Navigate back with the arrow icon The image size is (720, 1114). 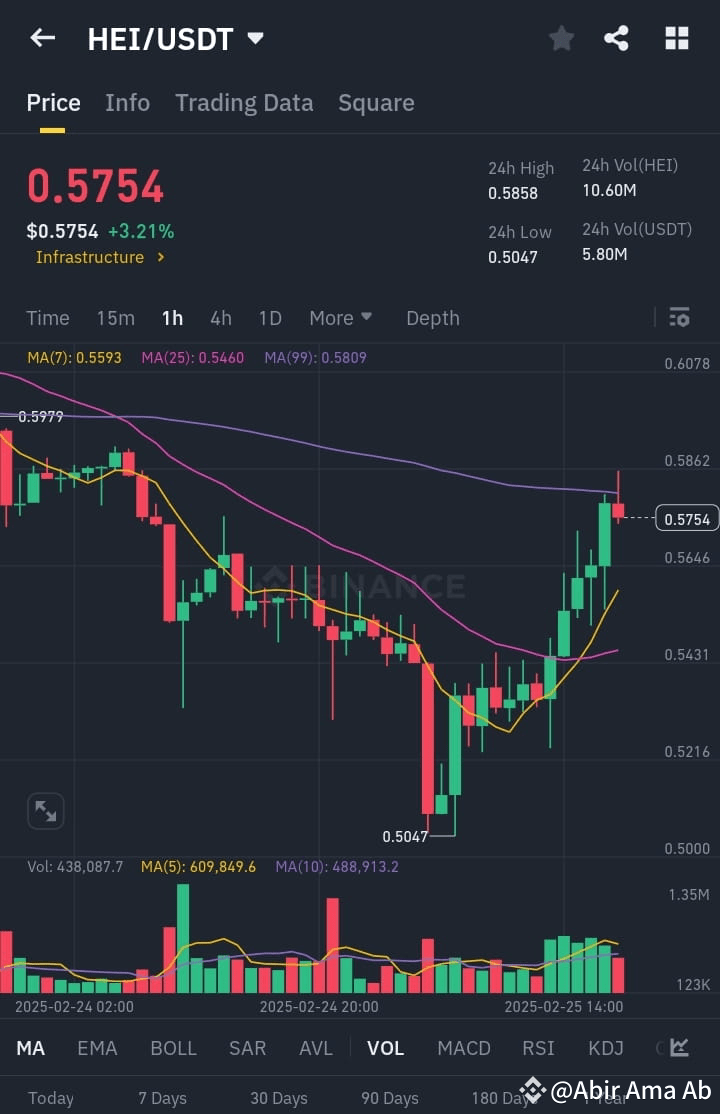41,38
